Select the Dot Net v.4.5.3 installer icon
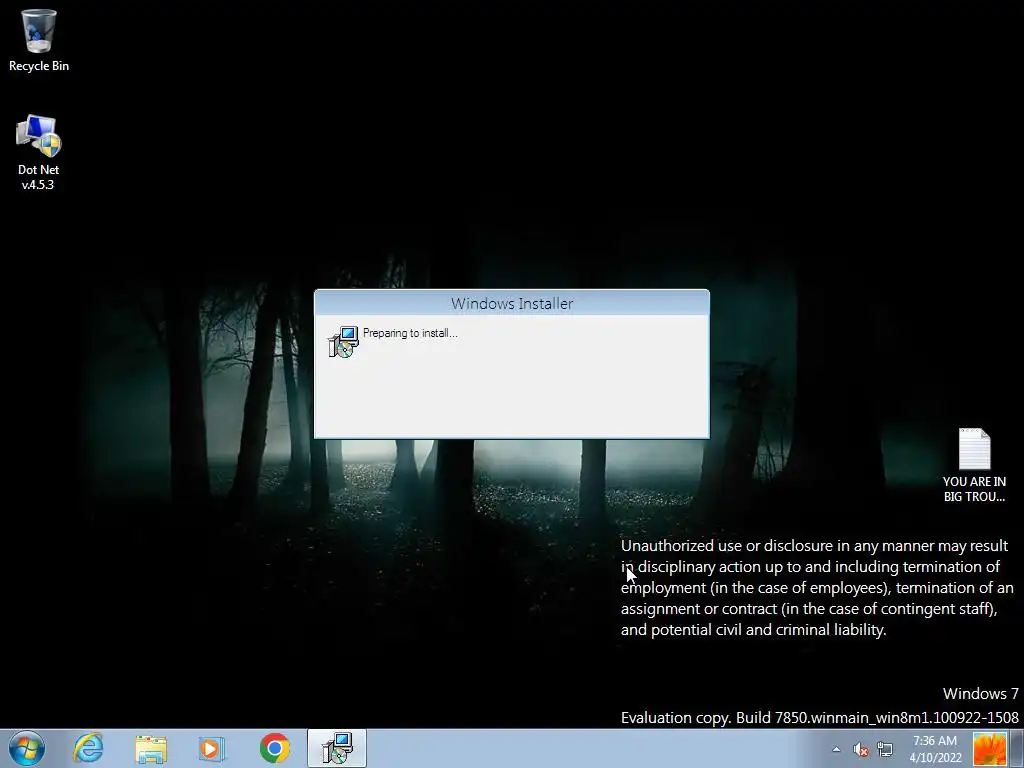1024x768 pixels. [x=39, y=152]
